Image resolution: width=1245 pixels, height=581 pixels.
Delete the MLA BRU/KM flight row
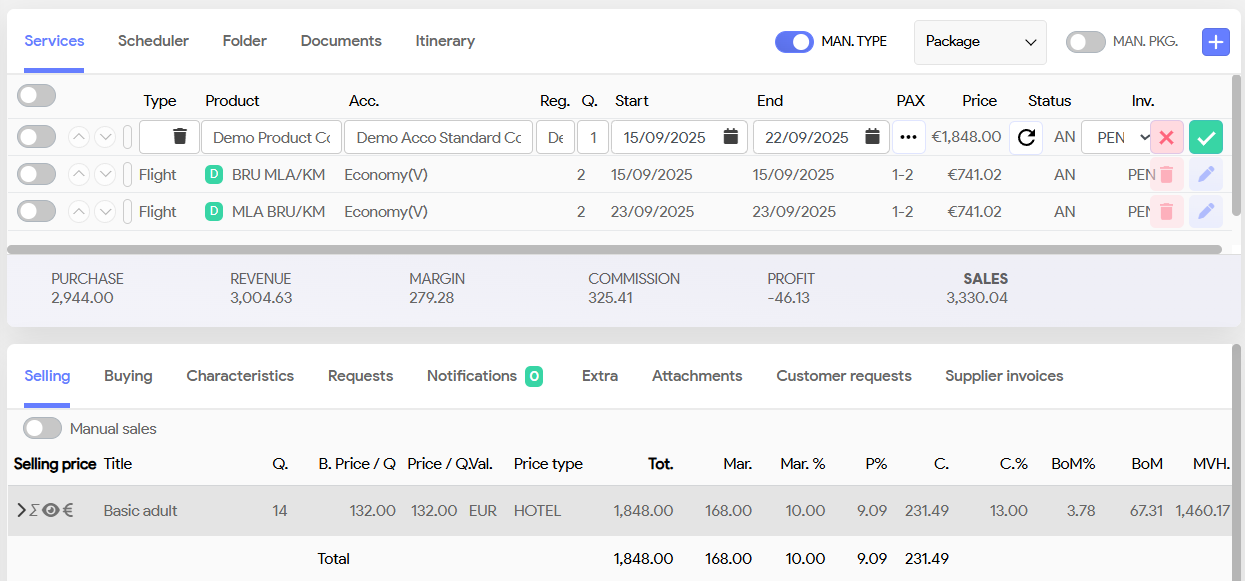coord(1166,212)
